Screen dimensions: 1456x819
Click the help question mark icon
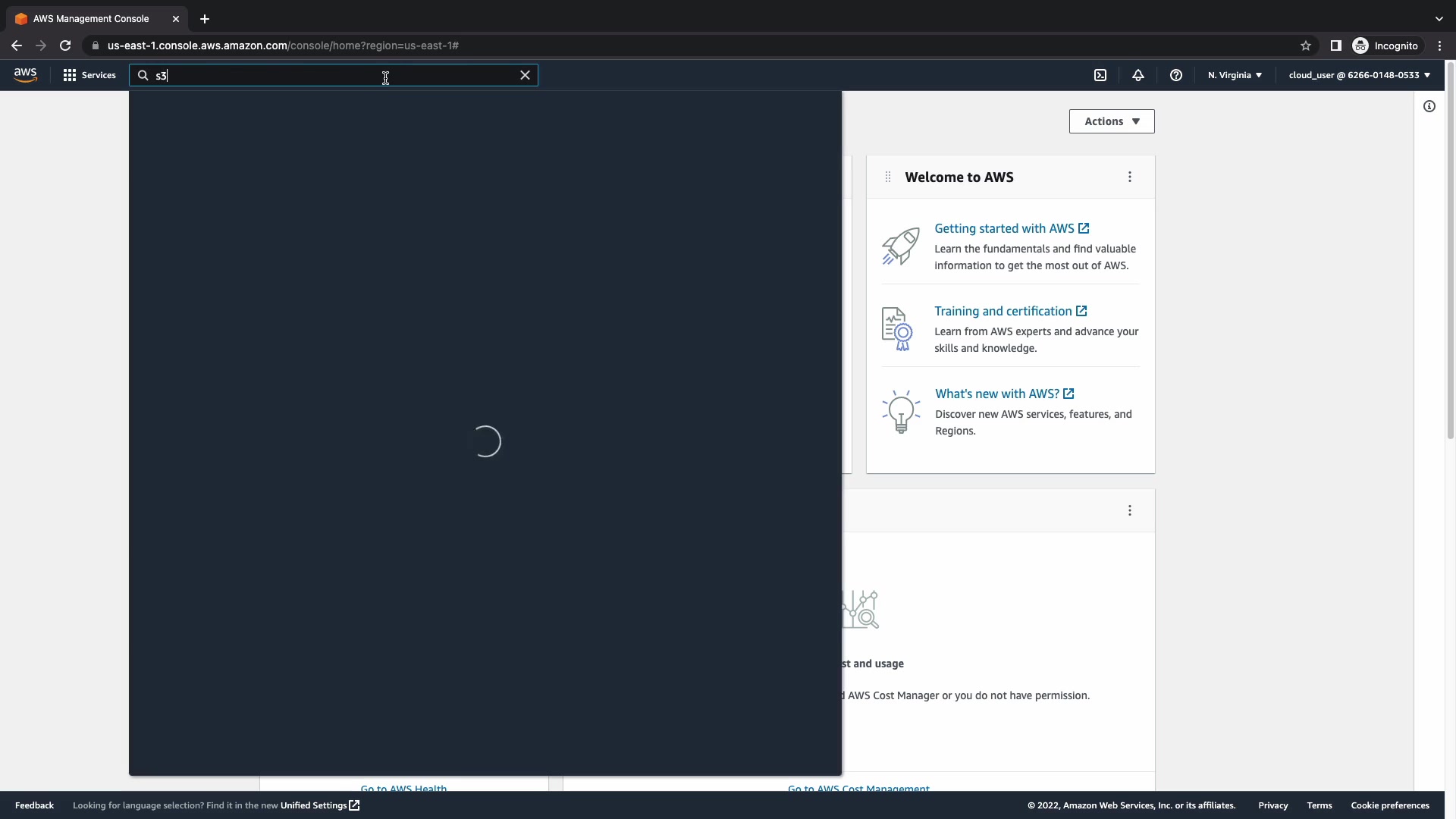click(1176, 75)
